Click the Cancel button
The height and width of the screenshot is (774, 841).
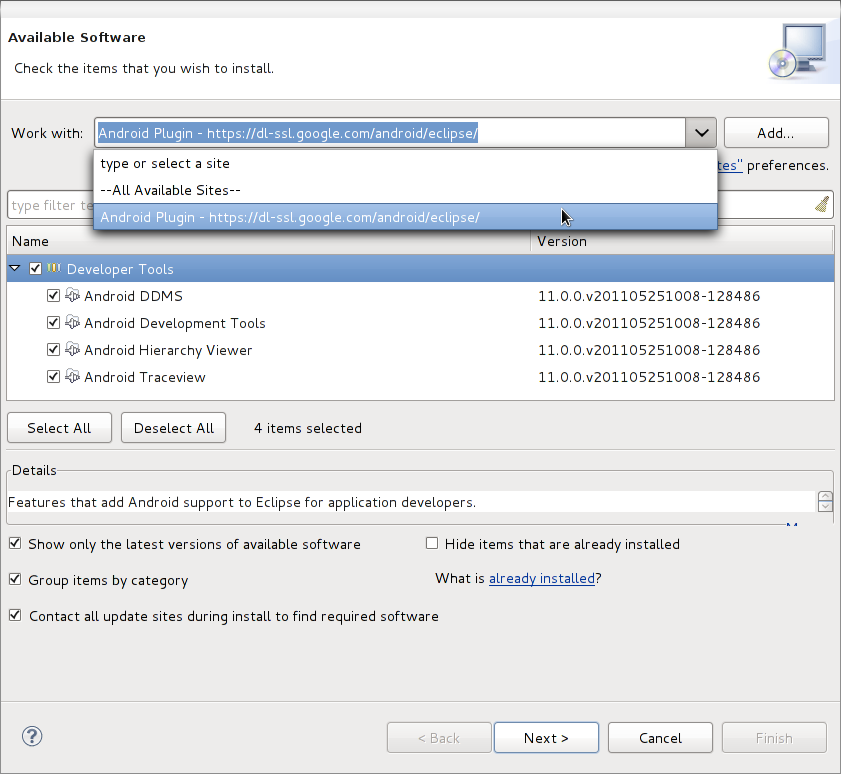pos(660,738)
